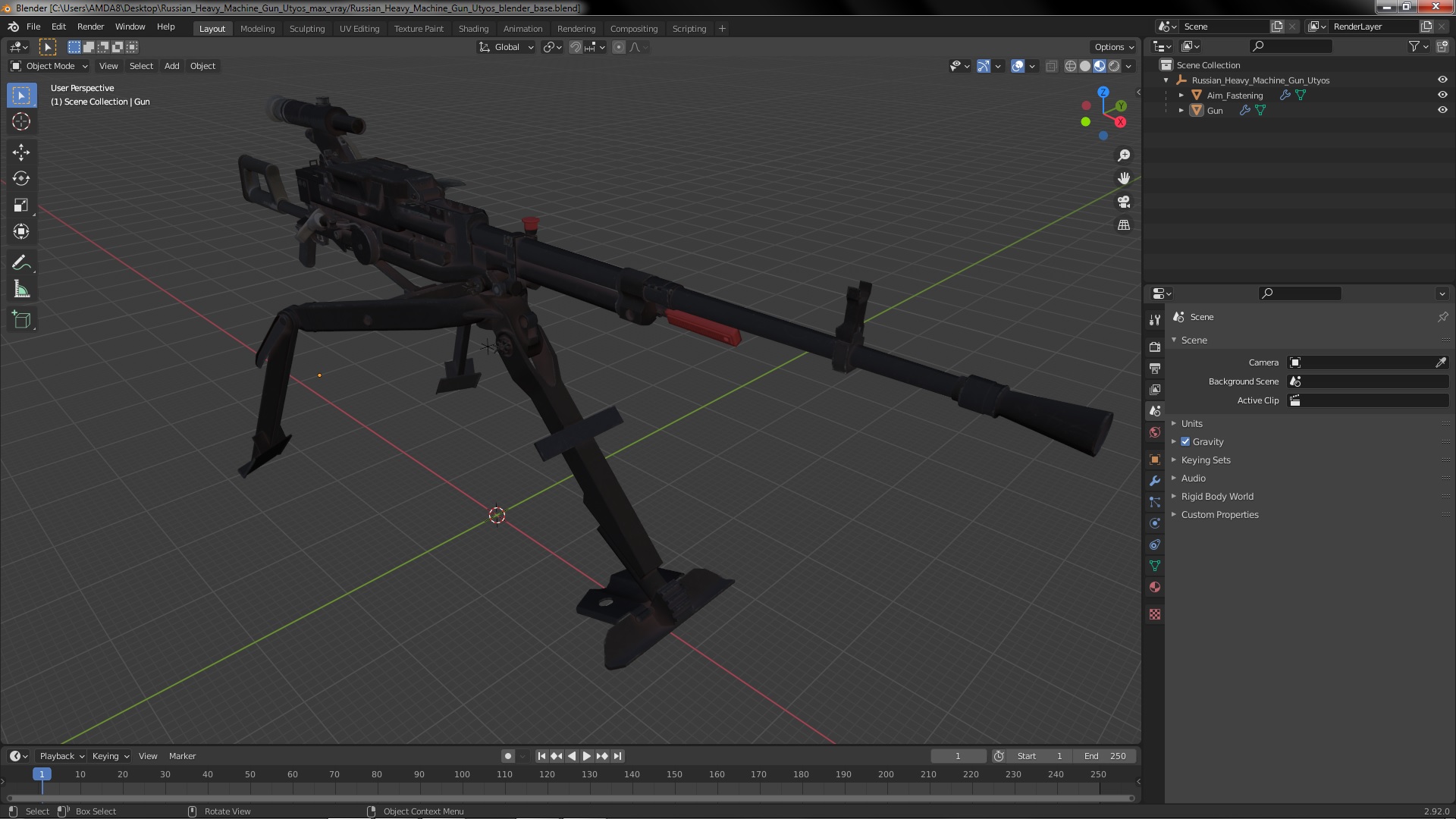
Task: Open the Output properties tab
Action: 1155,368
